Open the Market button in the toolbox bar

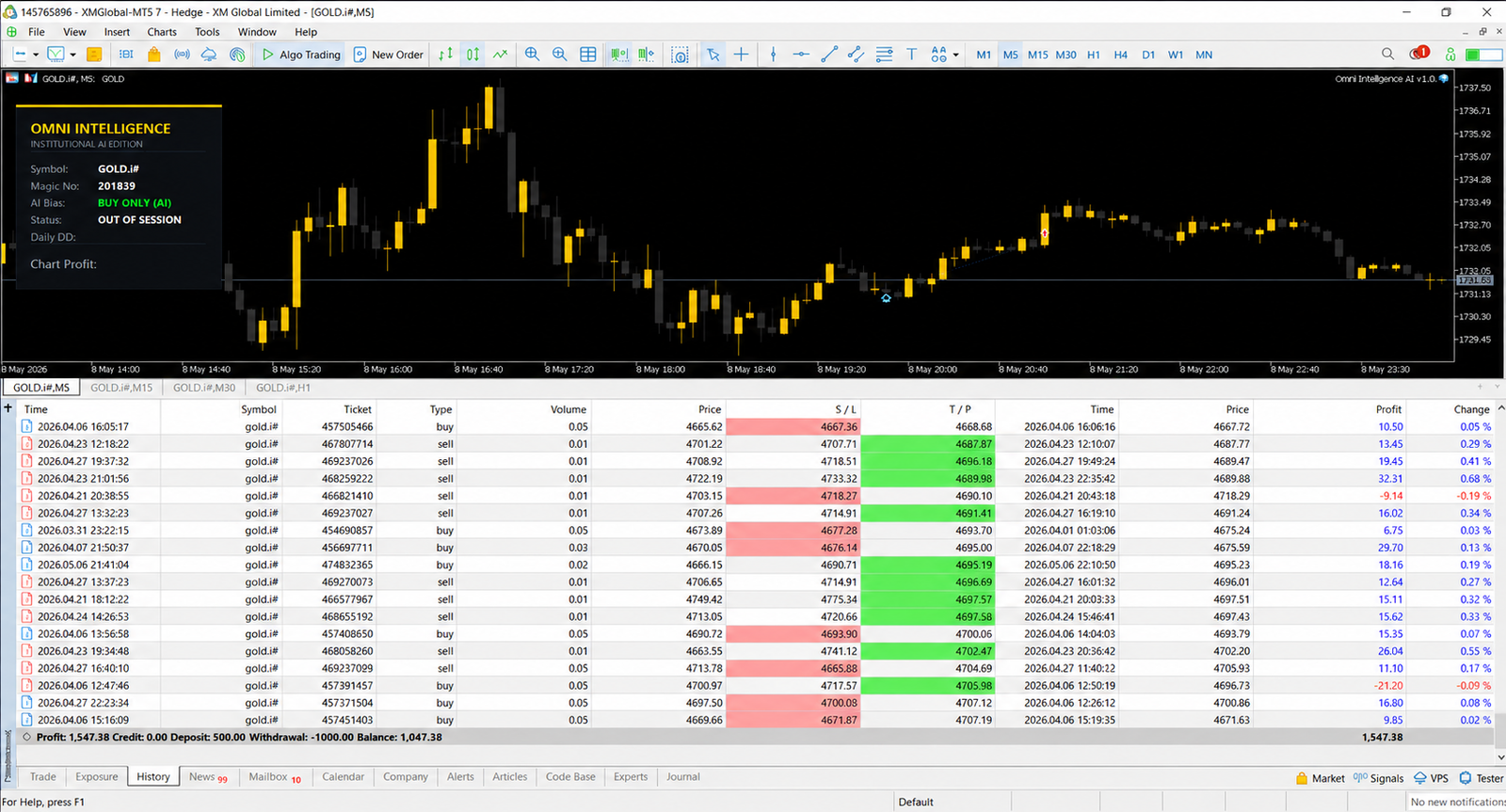click(x=1320, y=778)
